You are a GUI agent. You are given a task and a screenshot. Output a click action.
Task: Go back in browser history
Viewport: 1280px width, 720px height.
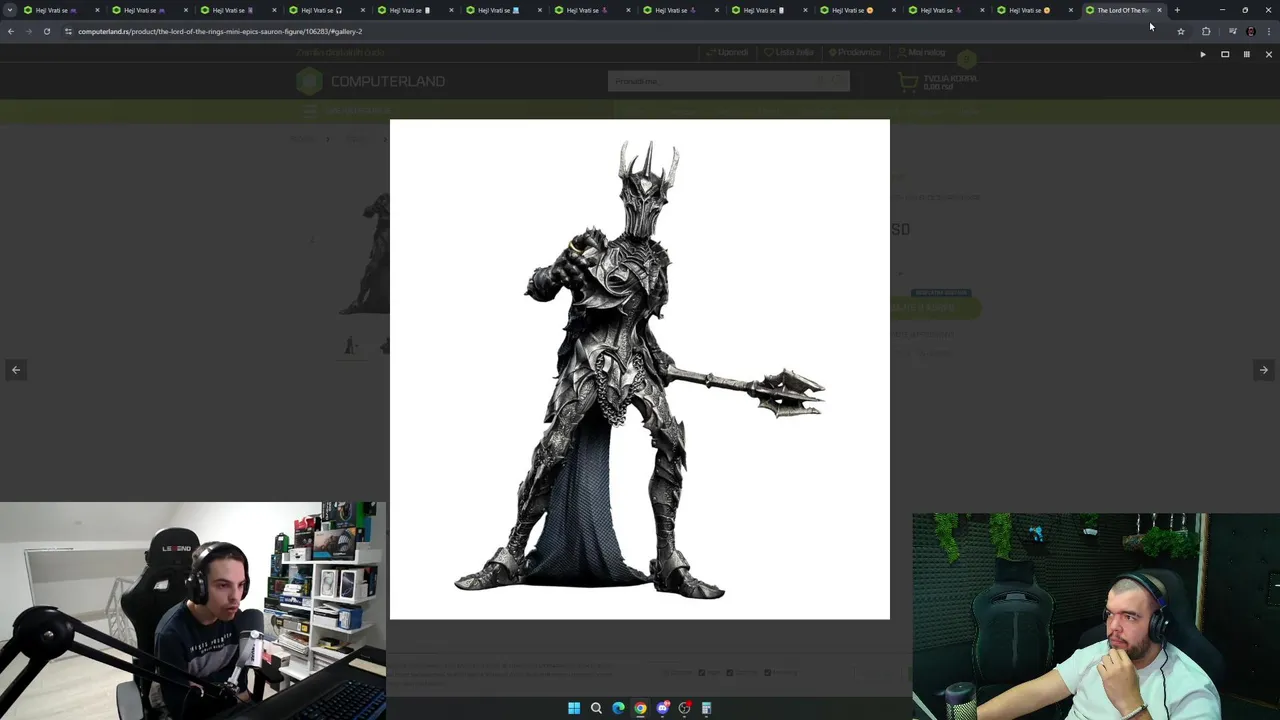click(10, 31)
